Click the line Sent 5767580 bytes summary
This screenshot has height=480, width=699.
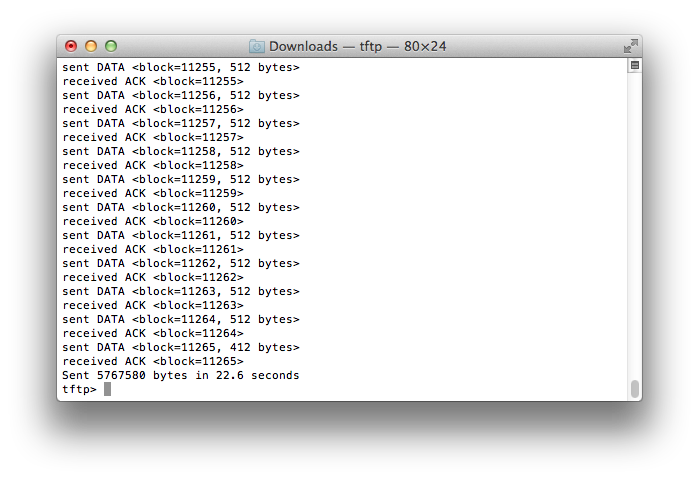point(181,375)
